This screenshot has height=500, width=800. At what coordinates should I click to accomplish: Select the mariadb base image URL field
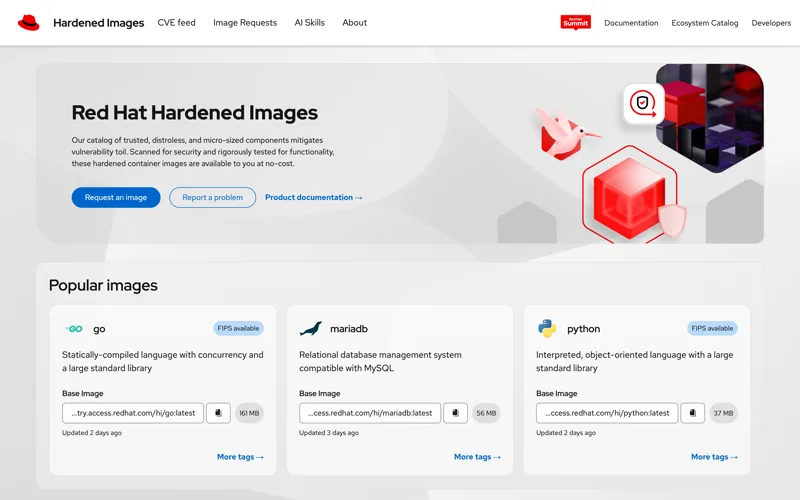pyautogui.click(x=370, y=413)
